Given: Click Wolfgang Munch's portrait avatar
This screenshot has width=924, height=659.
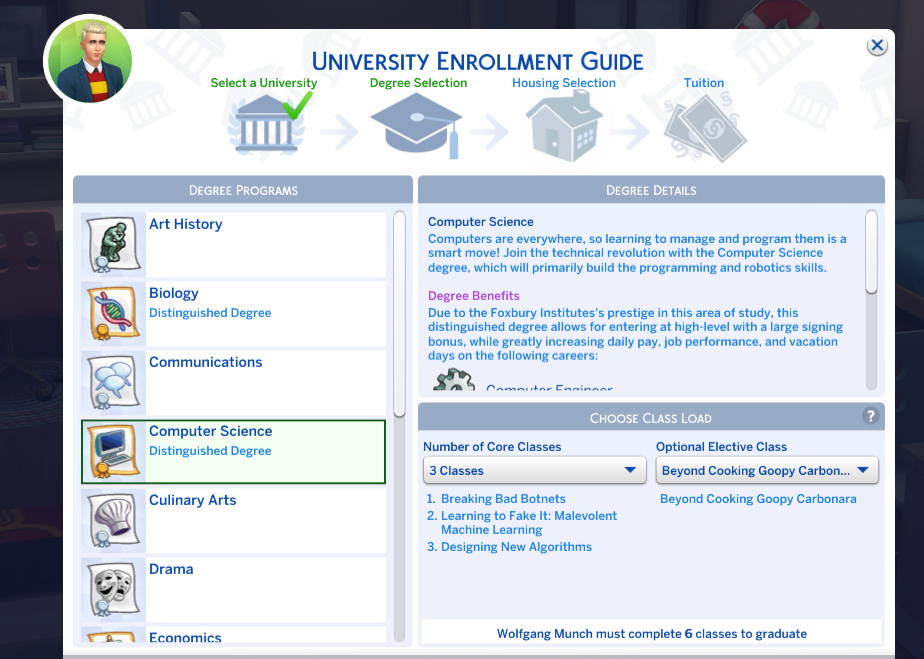Looking at the screenshot, I should coord(90,62).
